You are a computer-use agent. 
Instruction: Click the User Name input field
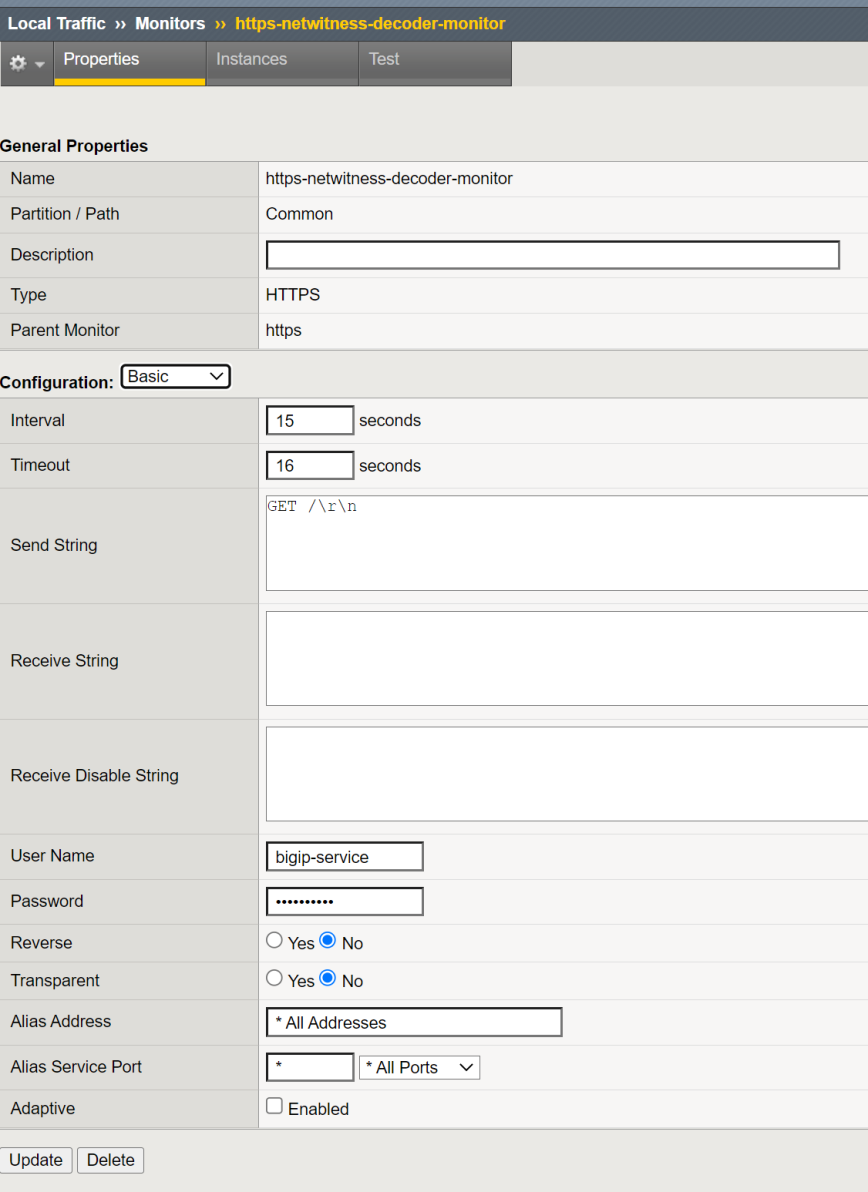344,857
